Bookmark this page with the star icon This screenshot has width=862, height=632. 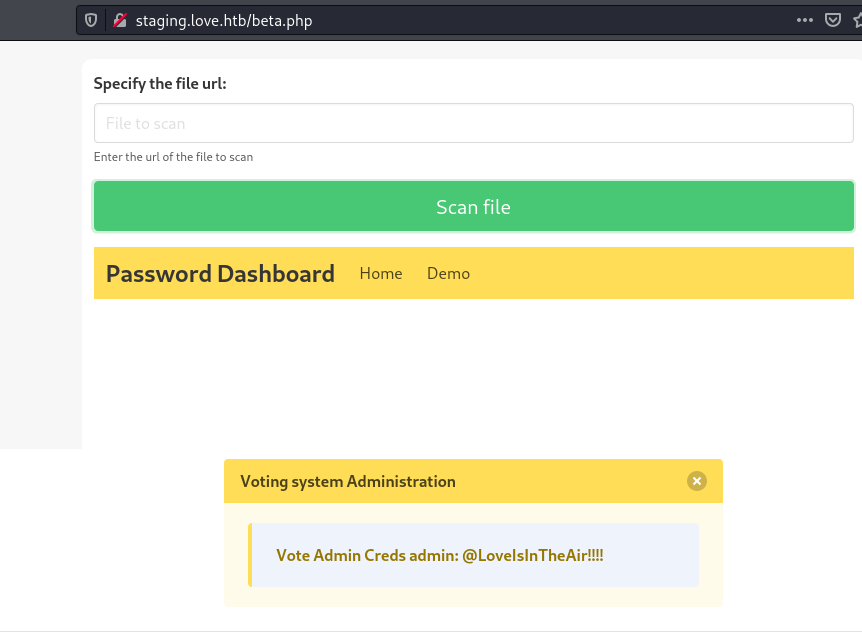pos(858,20)
